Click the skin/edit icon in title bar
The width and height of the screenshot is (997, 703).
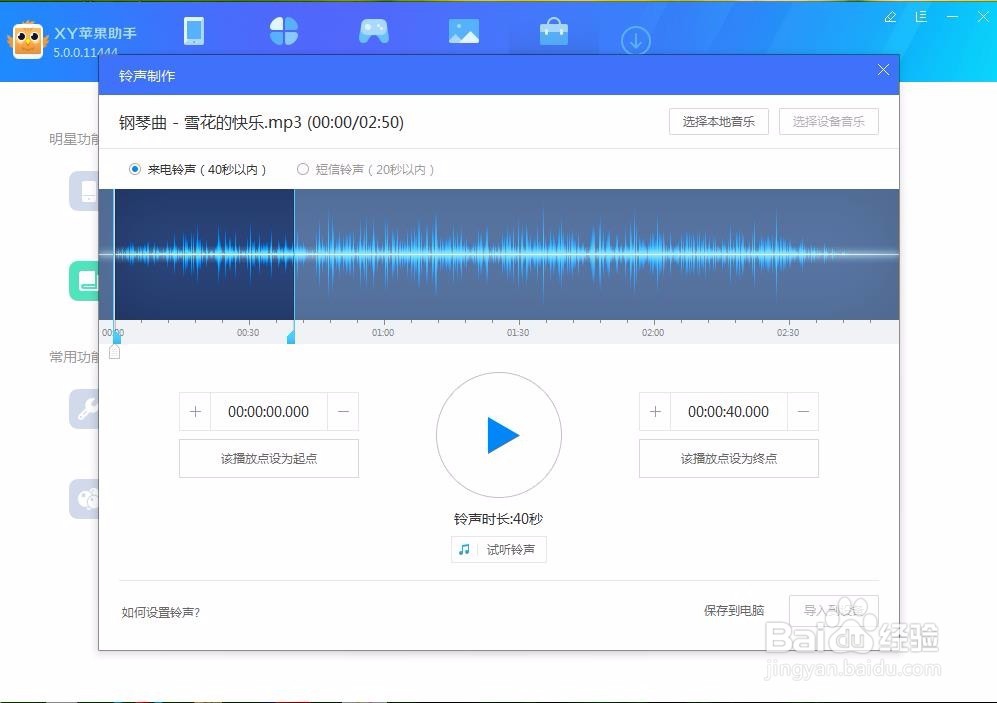[x=890, y=17]
